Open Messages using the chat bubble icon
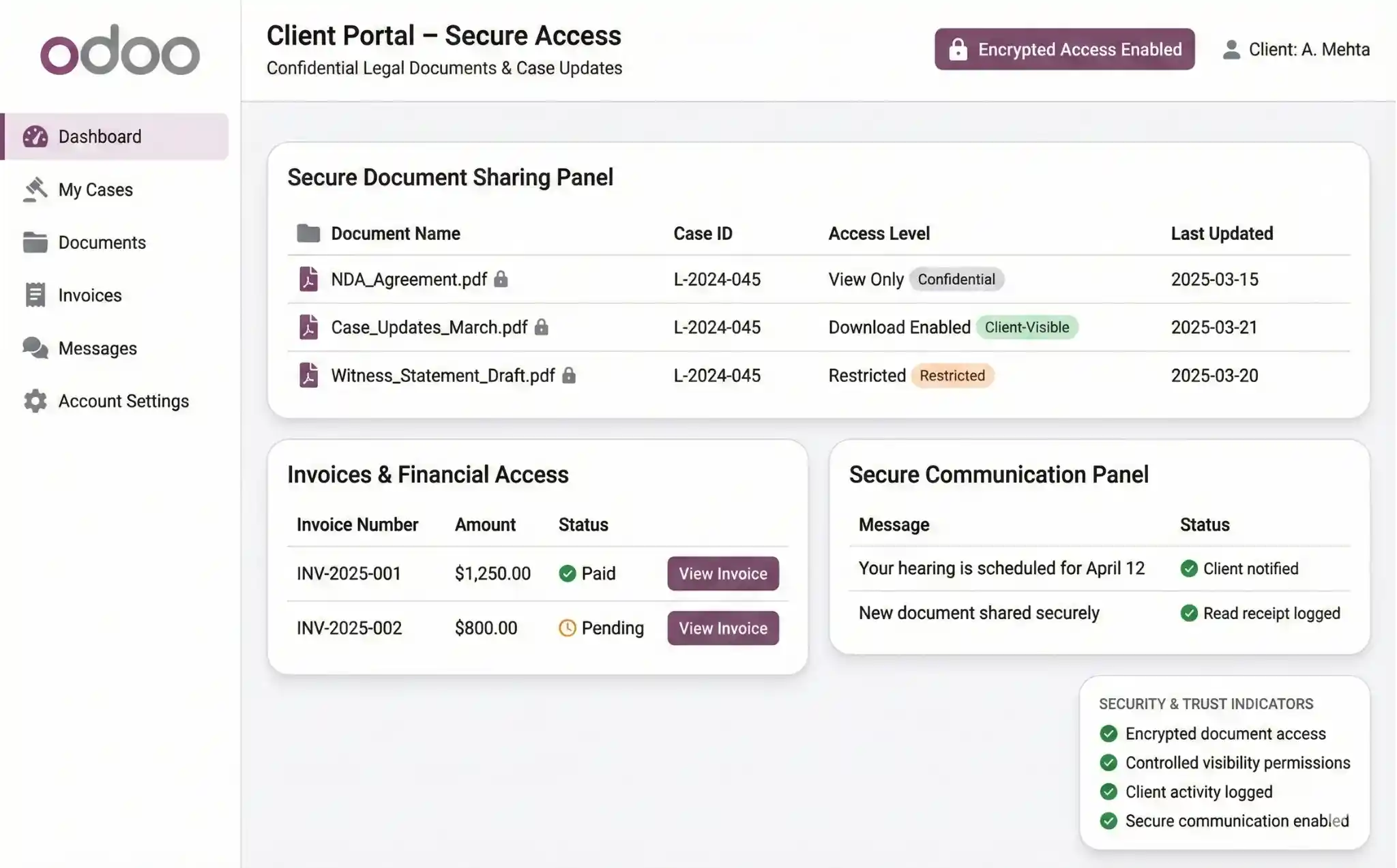Image resolution: width=1397 pixels, height=868 pixels. (35, 348)
